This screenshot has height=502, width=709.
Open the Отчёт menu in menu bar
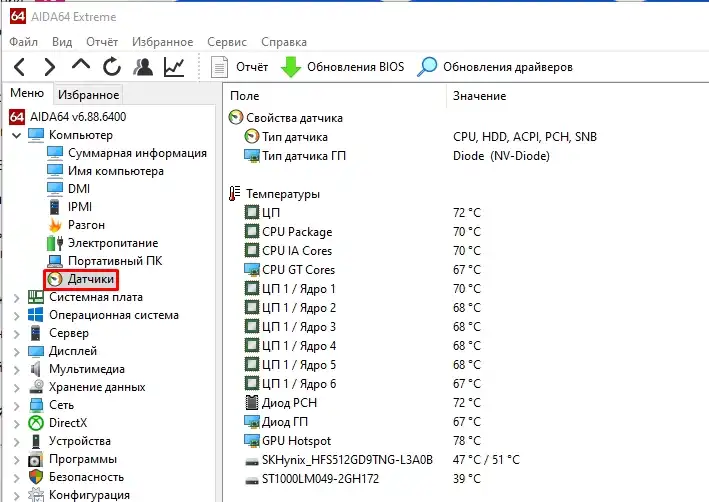(102, 42)
